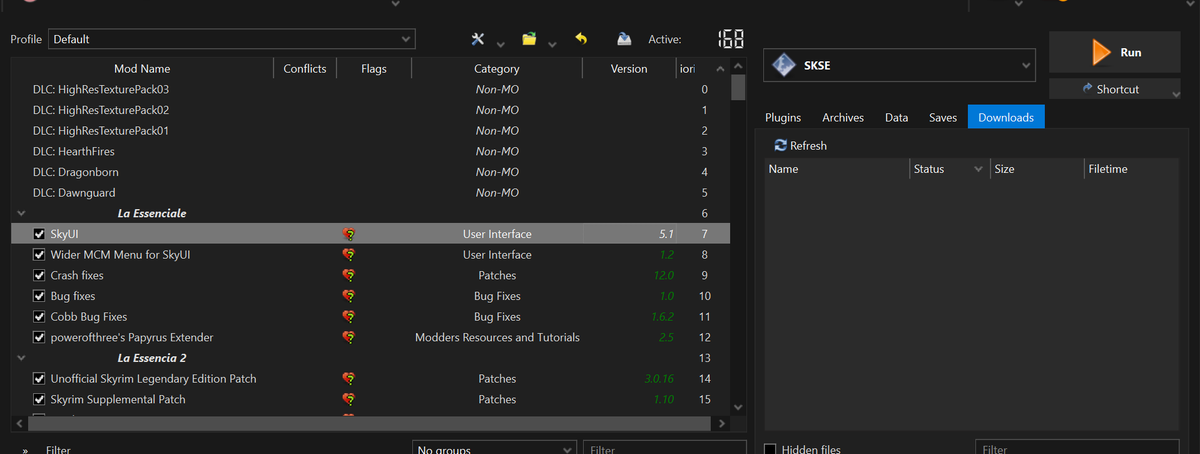
Task: Click Name column header in Downloads
Action: tap(836, 169)
